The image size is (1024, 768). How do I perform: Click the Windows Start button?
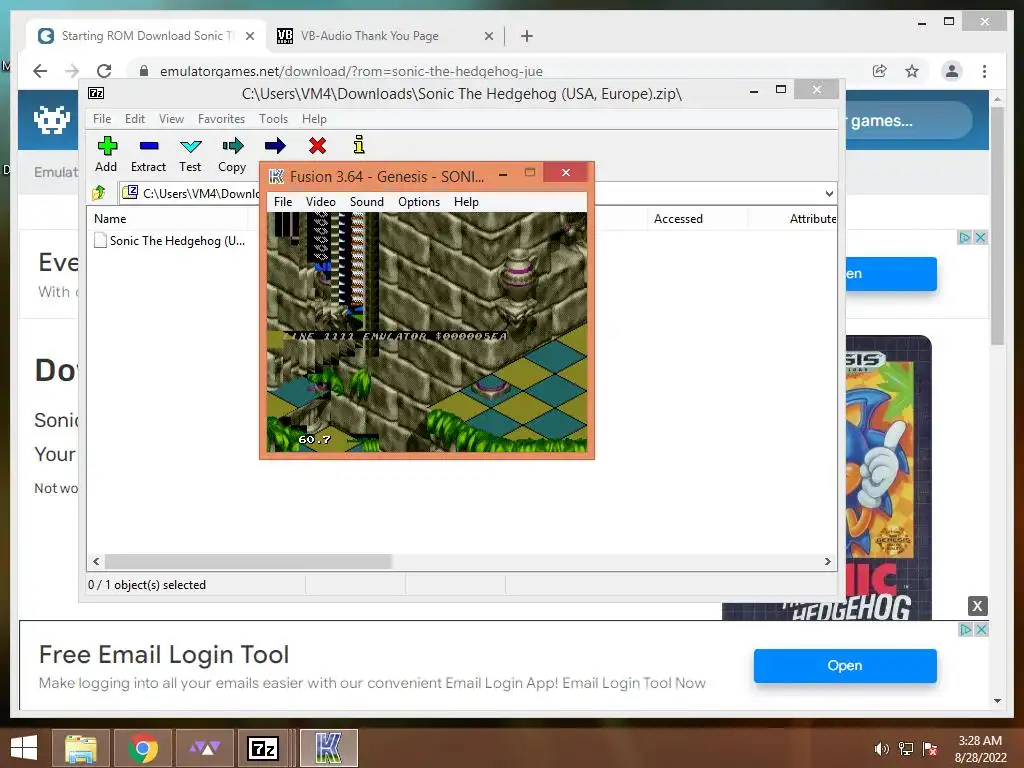tap(24, 748)
